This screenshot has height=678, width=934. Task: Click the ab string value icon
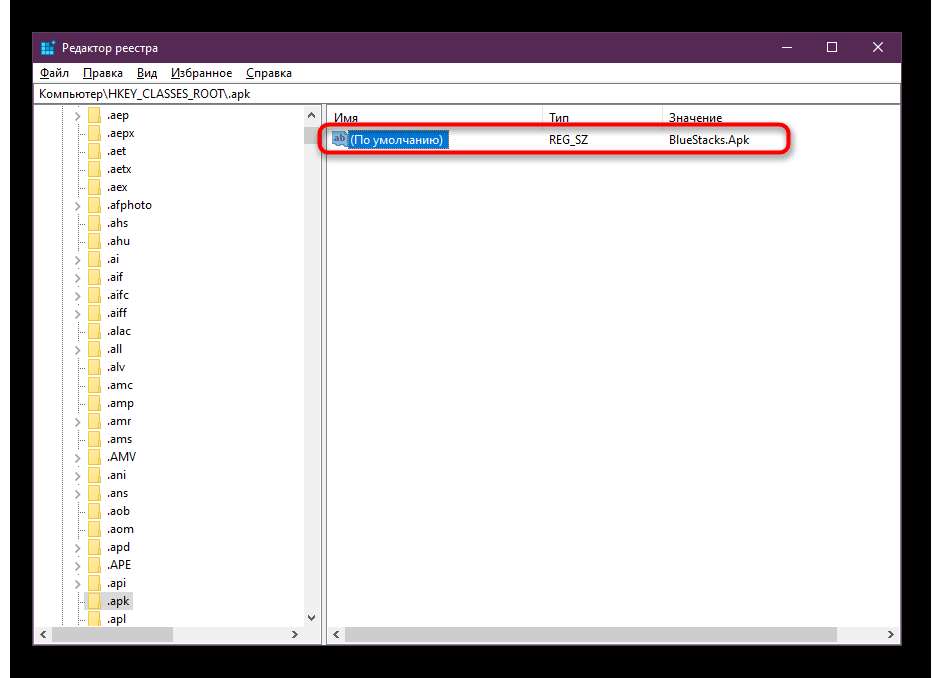click(340, 140)
